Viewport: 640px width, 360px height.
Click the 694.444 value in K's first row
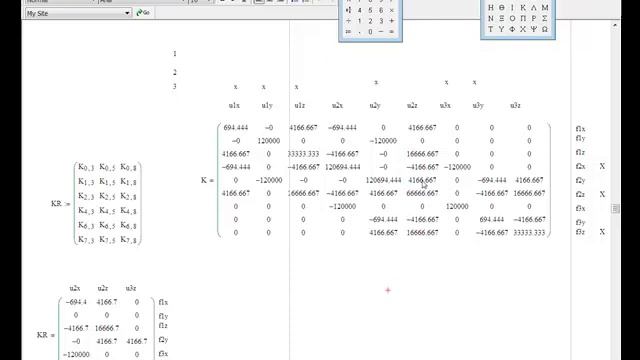pos(236,127)
